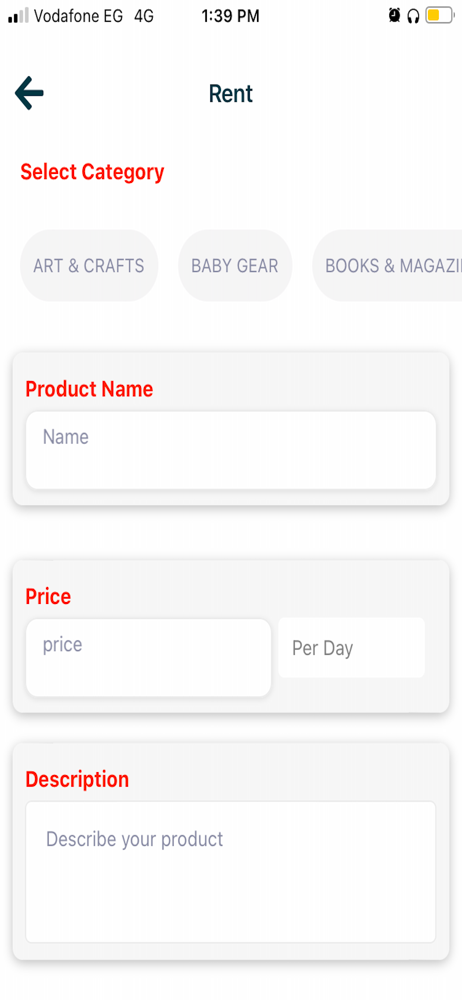
Task: Tap the cellular signal bars icon
Action: pyautogui.click(x=18, y=17)
